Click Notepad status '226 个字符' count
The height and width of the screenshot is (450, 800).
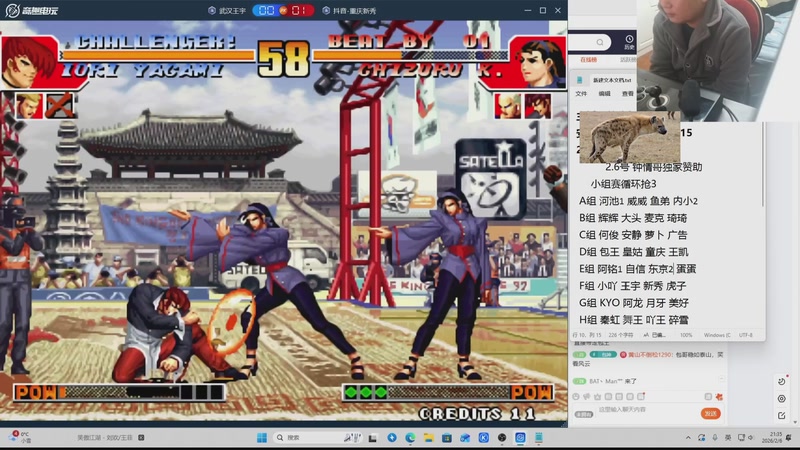pos(621,335)
